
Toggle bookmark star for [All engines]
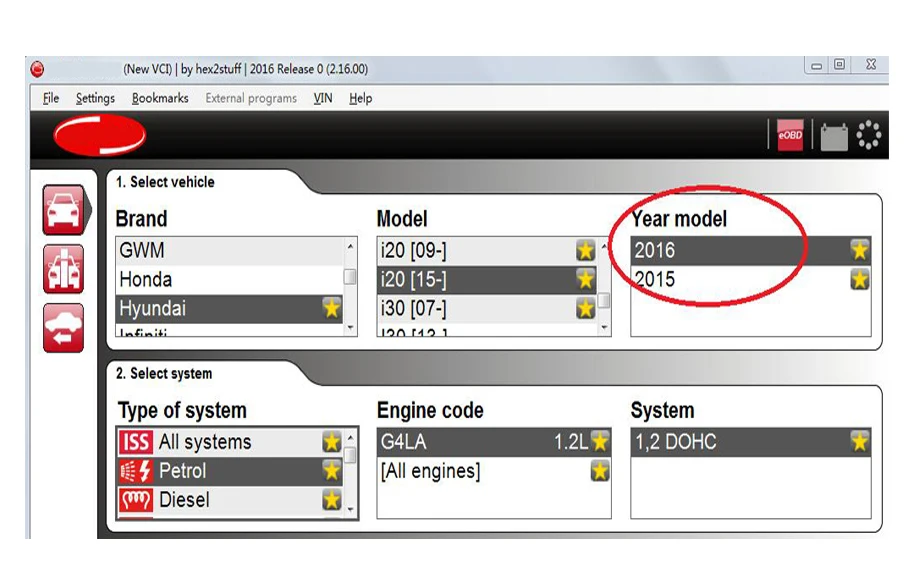pyautogui.click(x=600, y=470)
